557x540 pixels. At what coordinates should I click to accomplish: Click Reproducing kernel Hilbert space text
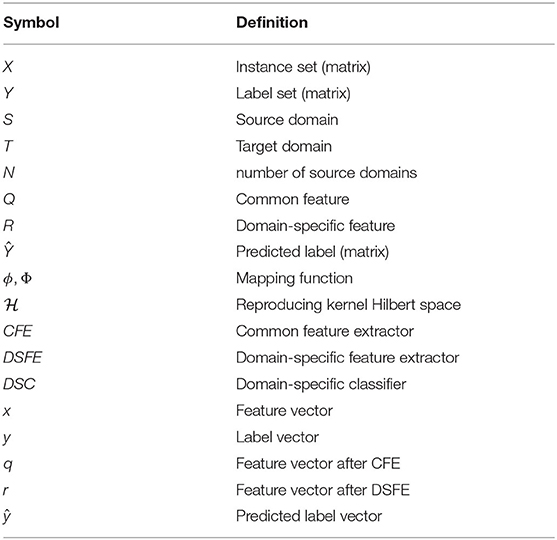(348, 305)
